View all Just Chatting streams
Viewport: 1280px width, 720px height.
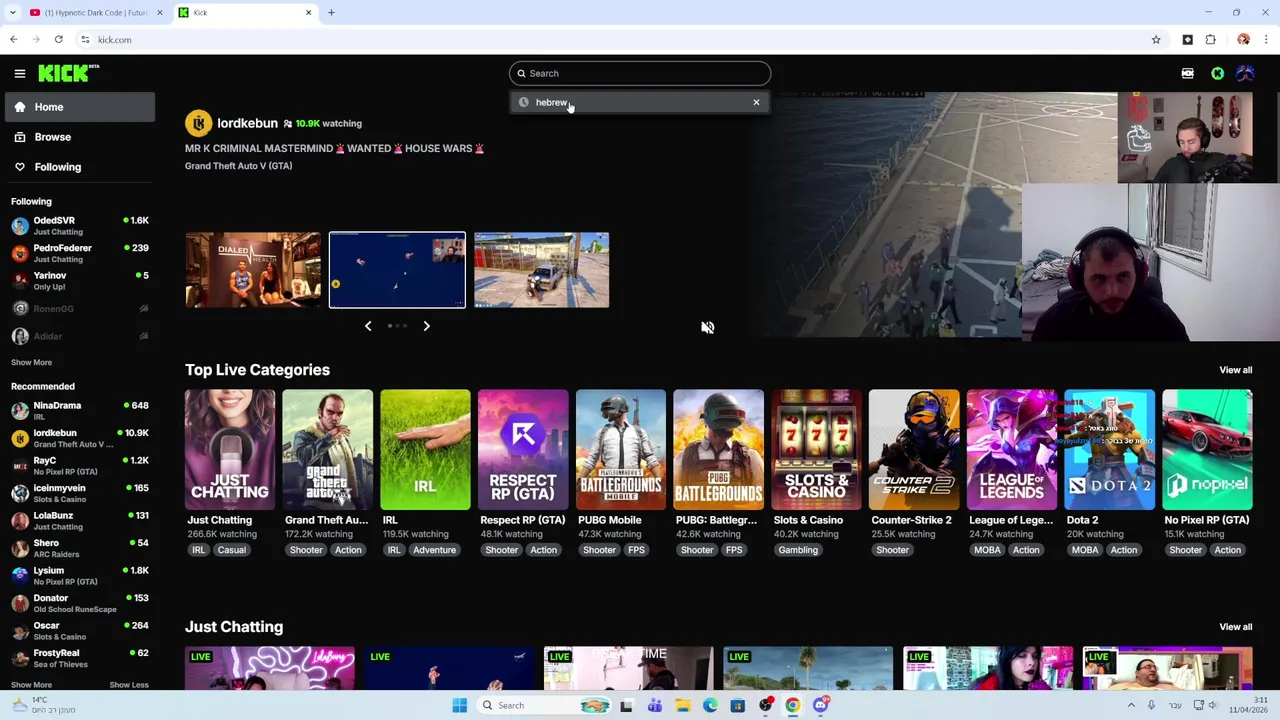point(1235,627)
